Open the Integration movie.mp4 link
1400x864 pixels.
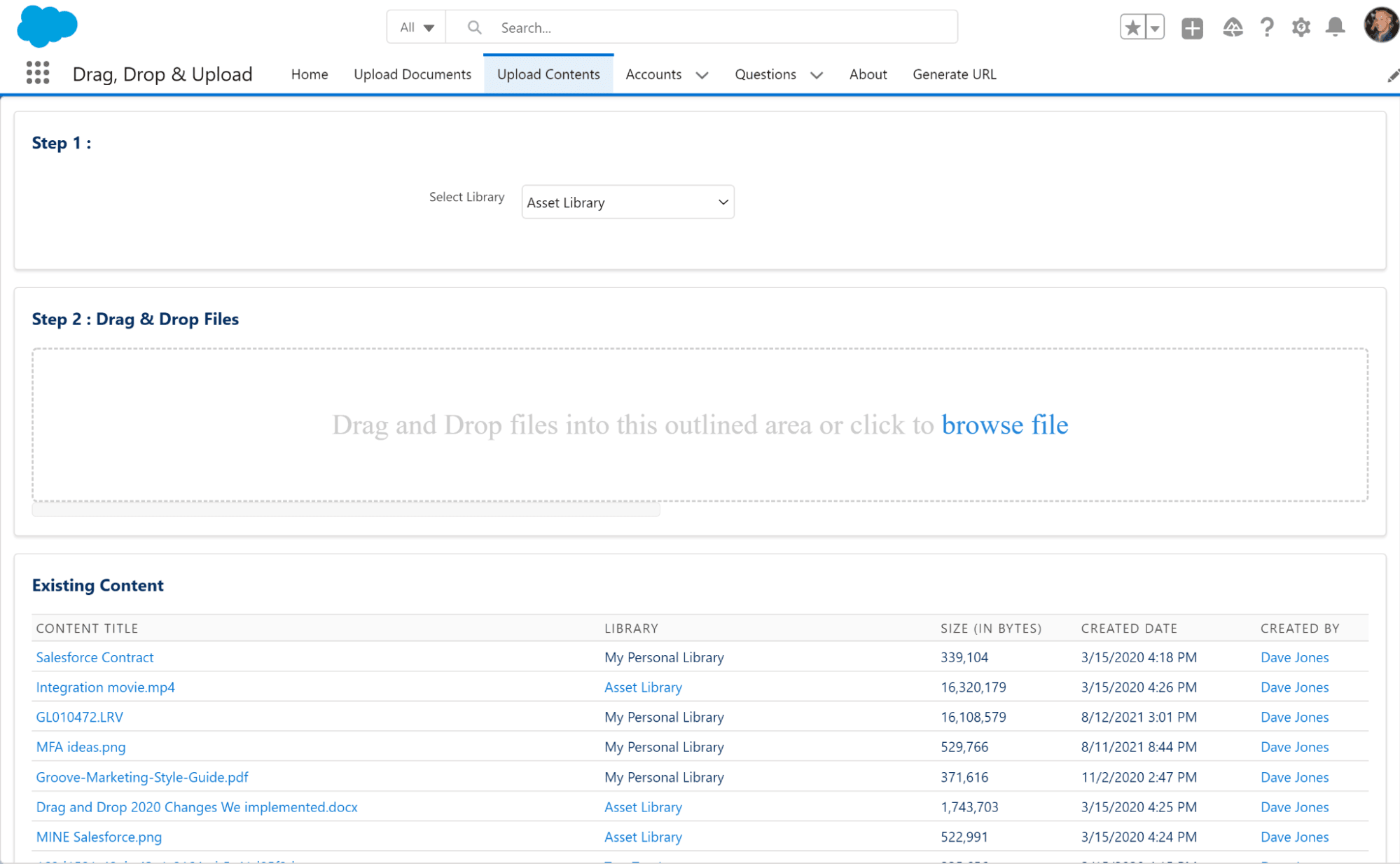106,687
